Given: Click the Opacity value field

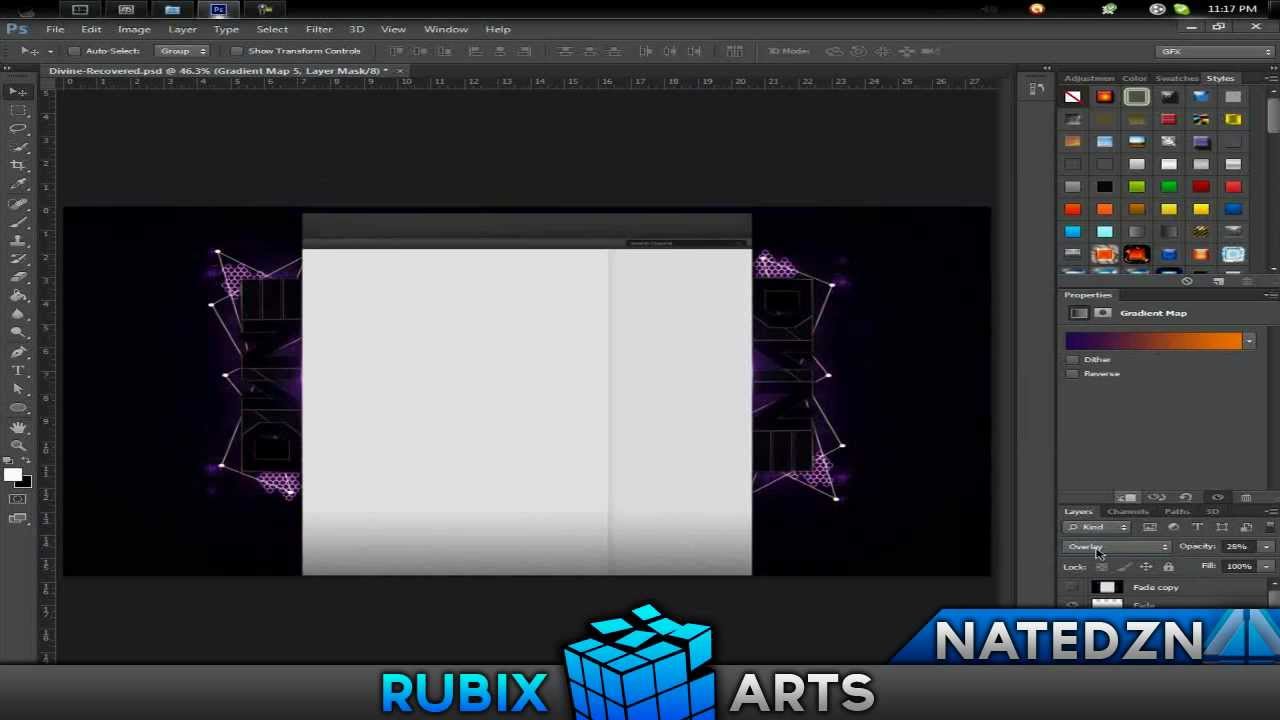Looking at the screenshot, I should [x=1239, y=547].
